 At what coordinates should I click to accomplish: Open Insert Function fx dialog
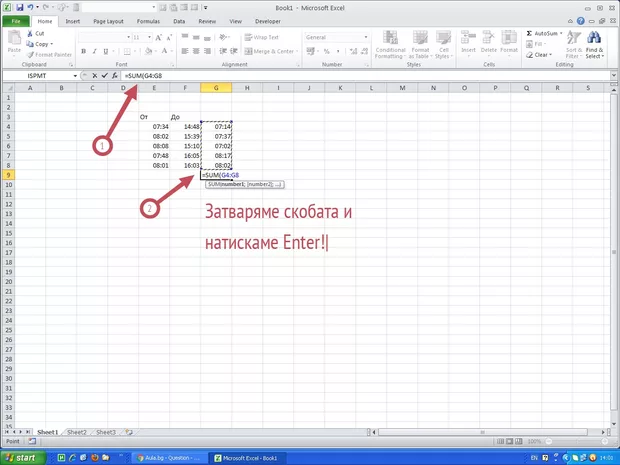coord(114,76)
